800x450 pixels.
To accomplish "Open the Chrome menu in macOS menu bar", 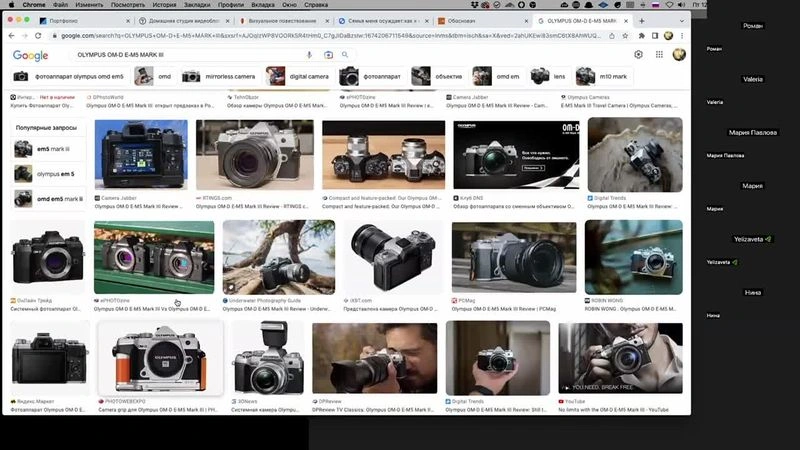I will (x=34, y=5).
